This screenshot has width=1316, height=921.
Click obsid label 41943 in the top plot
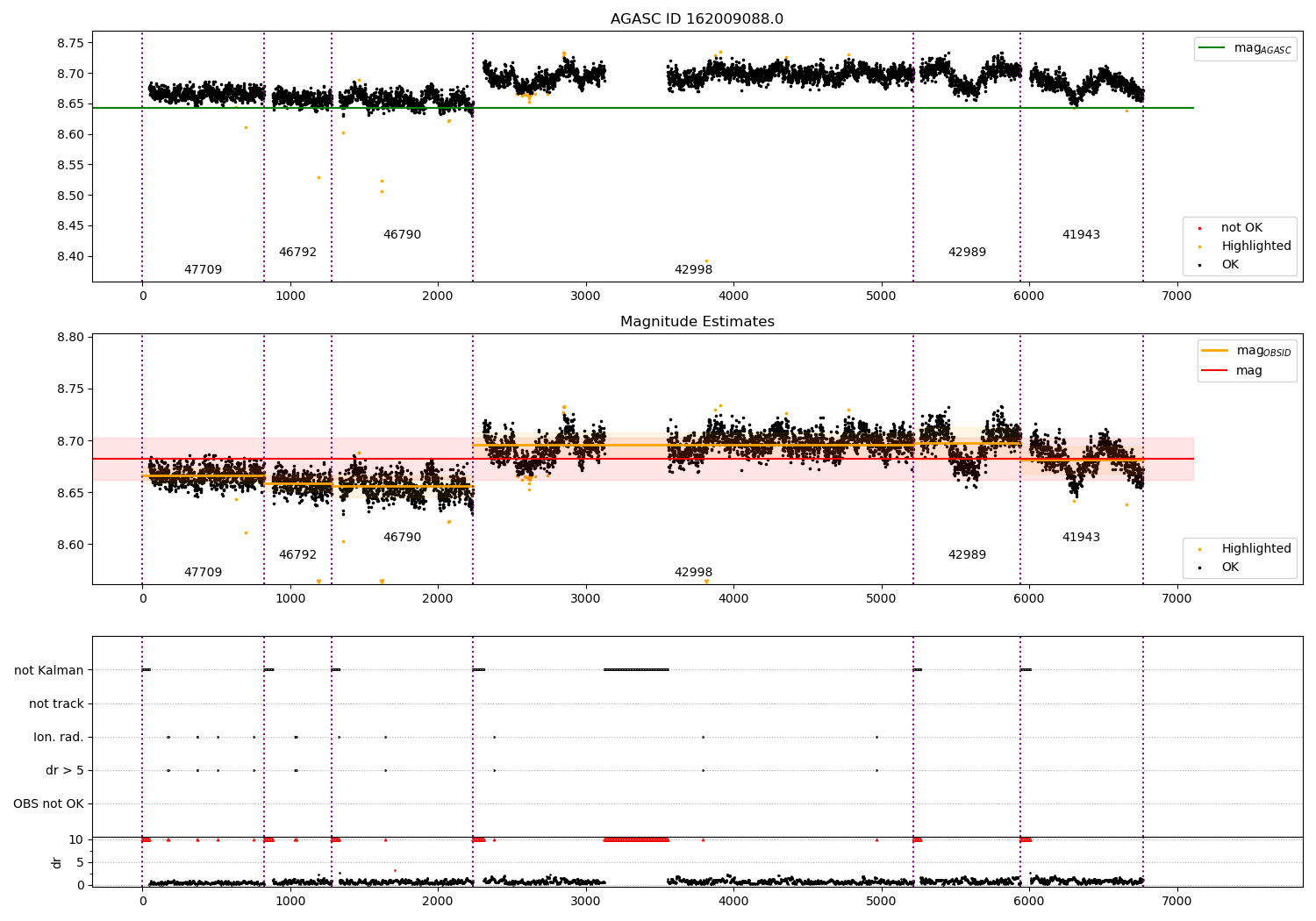(1081, 234)
